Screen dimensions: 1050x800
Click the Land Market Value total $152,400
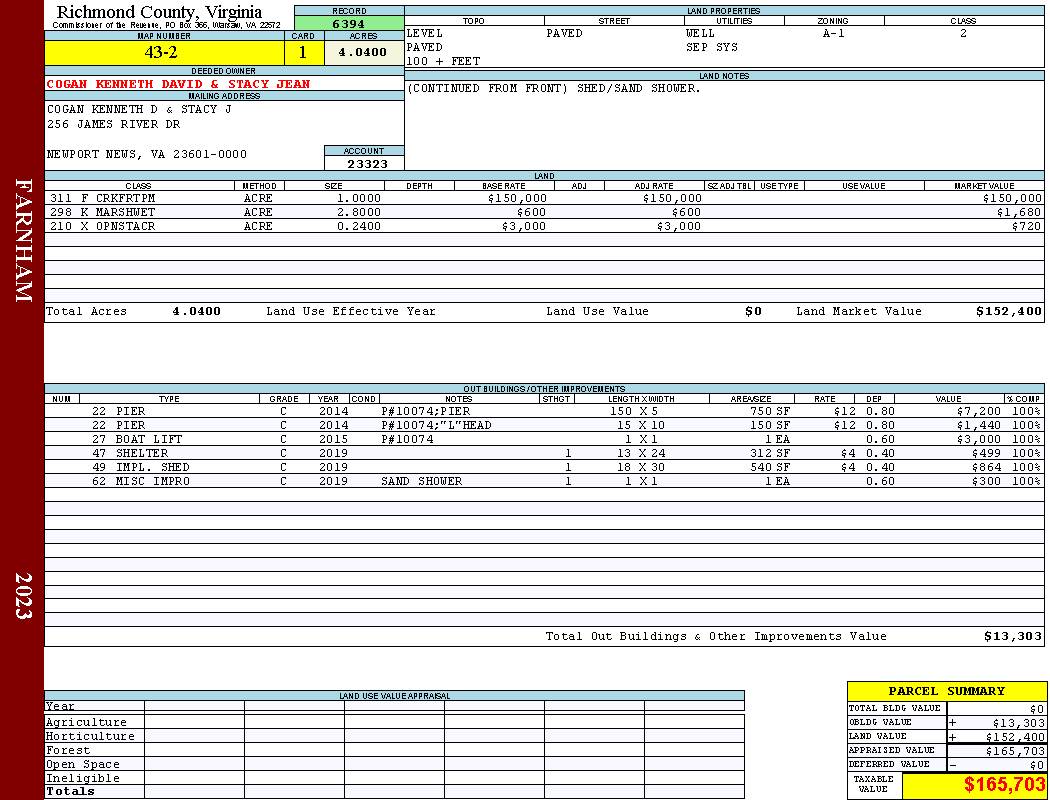1008,311
